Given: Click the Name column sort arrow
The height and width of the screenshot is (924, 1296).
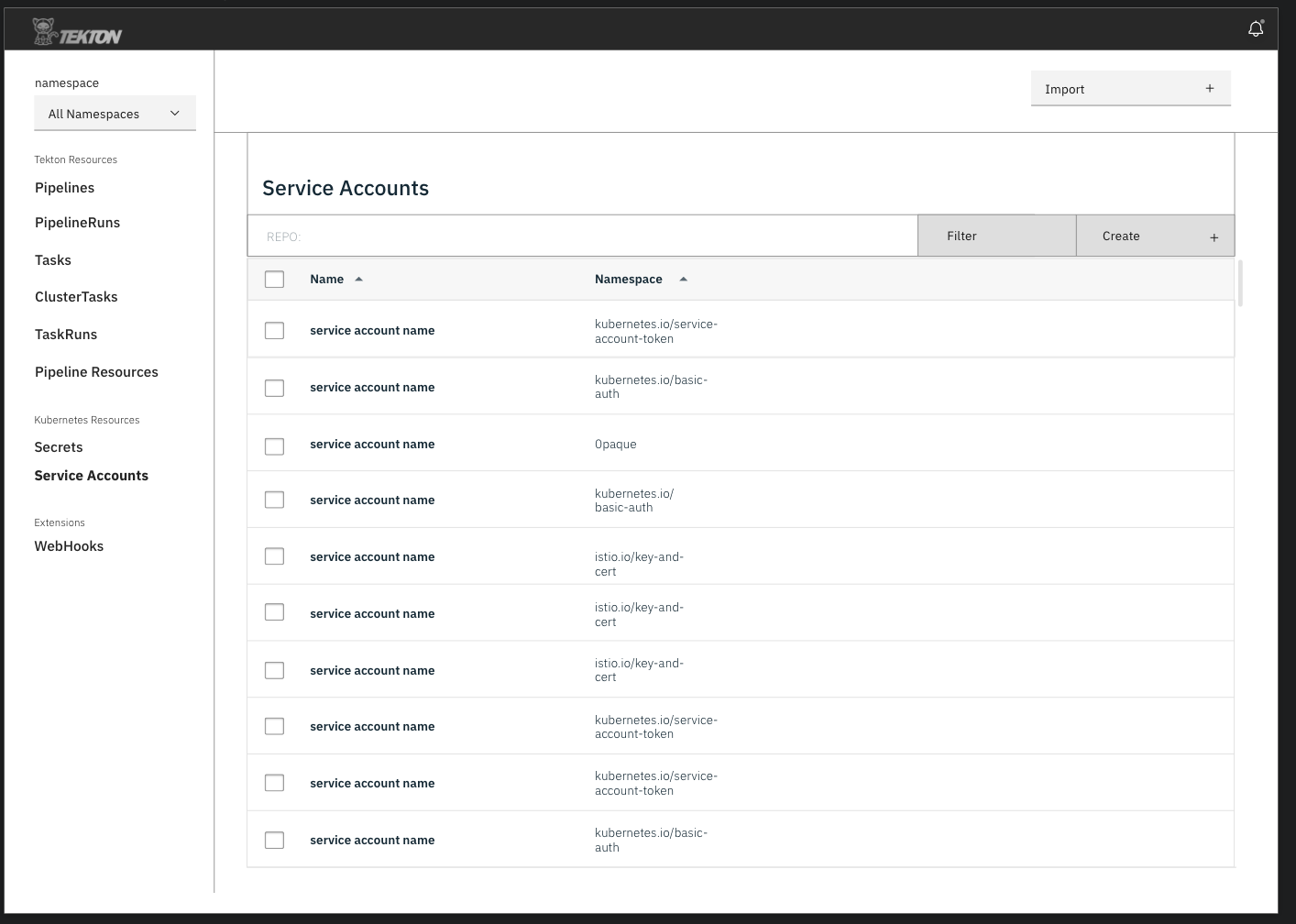Looking at the screenshot, I should point(358,279).
